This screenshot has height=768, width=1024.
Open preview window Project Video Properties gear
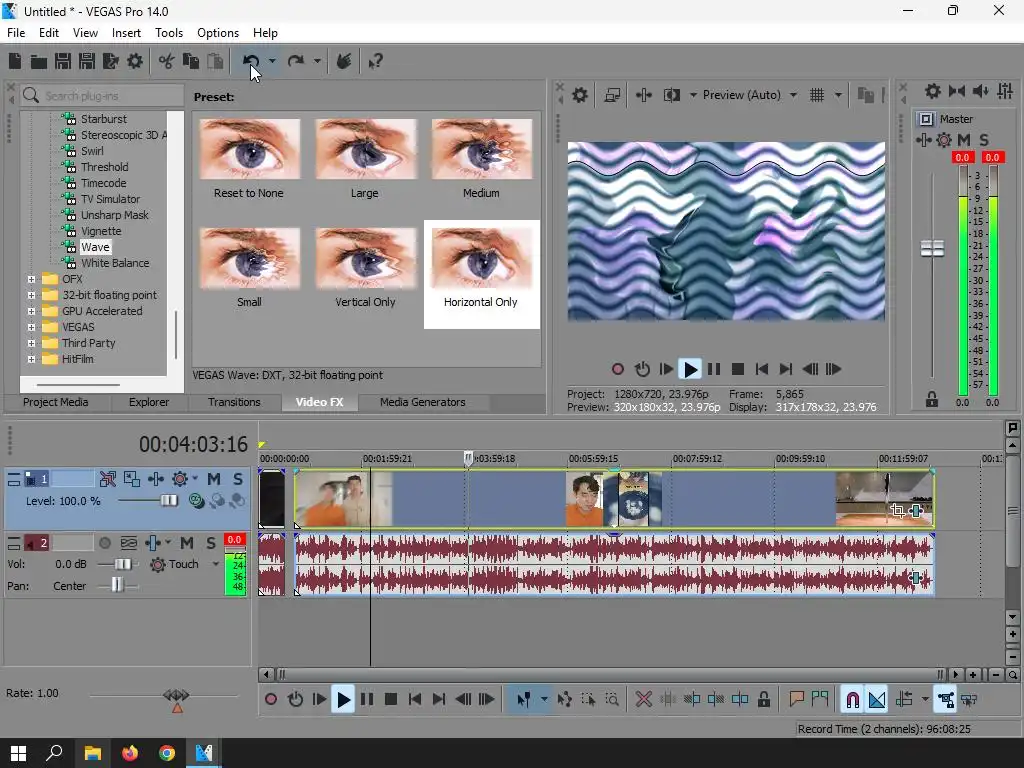579,95
